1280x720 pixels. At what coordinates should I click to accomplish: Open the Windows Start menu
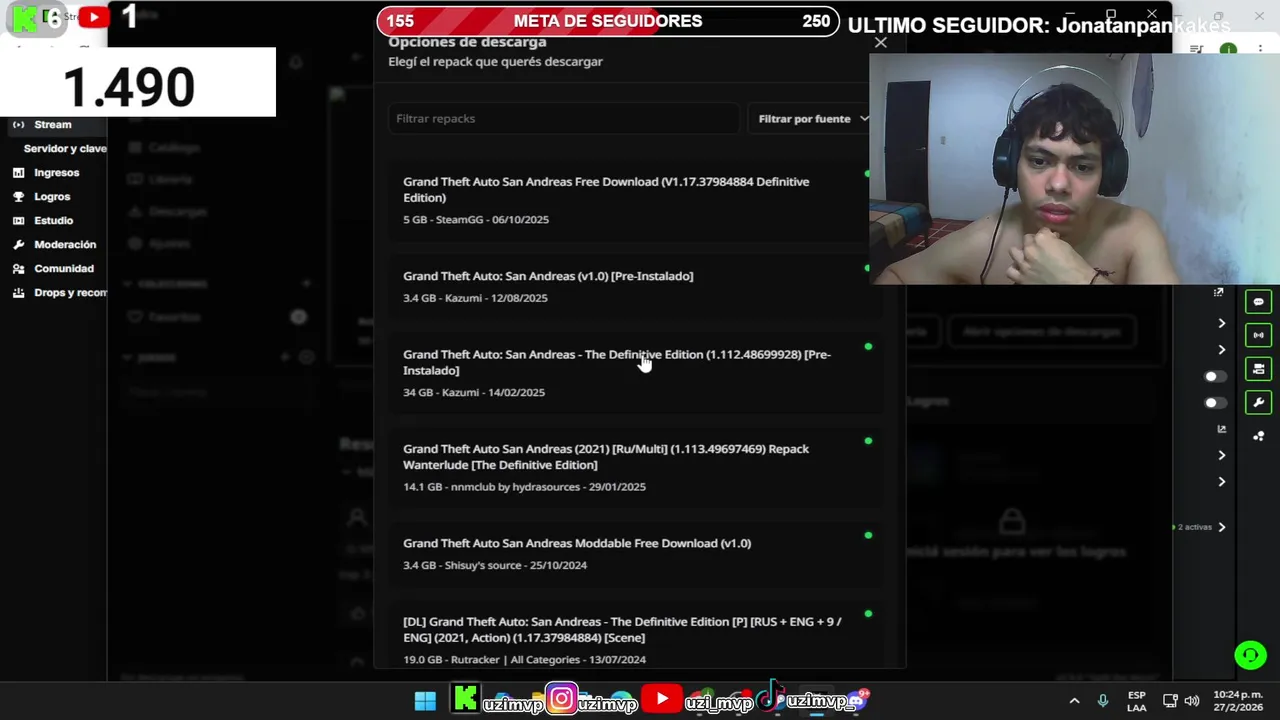click(425, 701)
